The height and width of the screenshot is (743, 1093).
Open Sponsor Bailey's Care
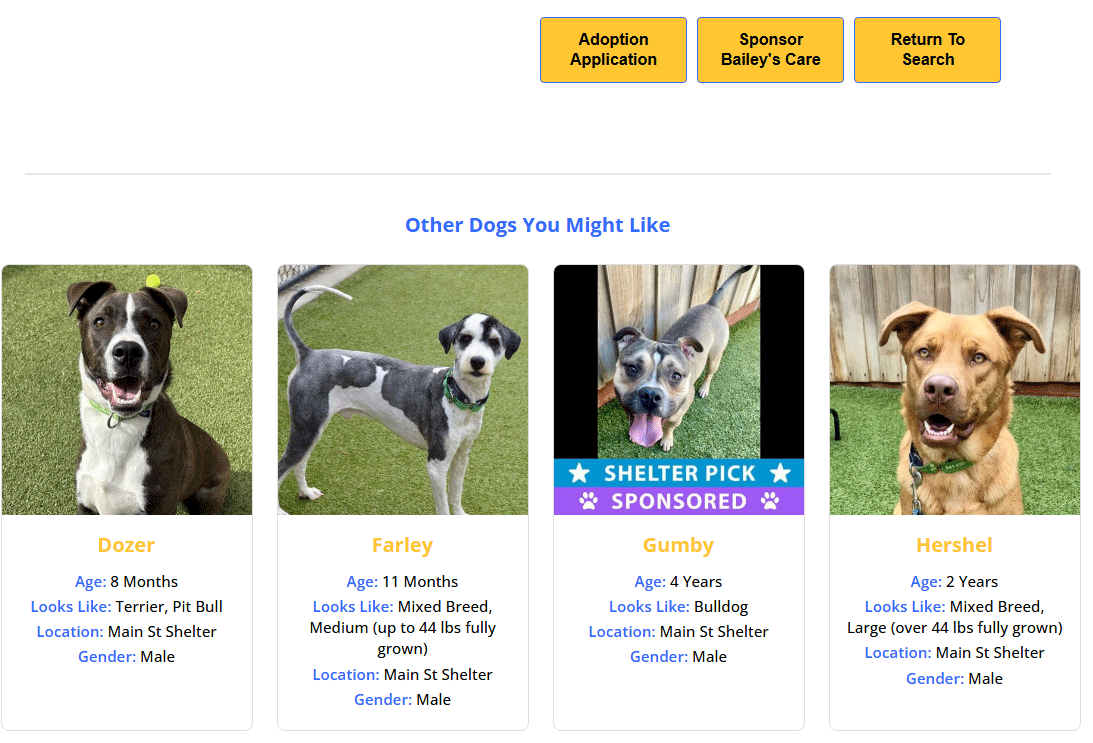[x=770, y=50]
